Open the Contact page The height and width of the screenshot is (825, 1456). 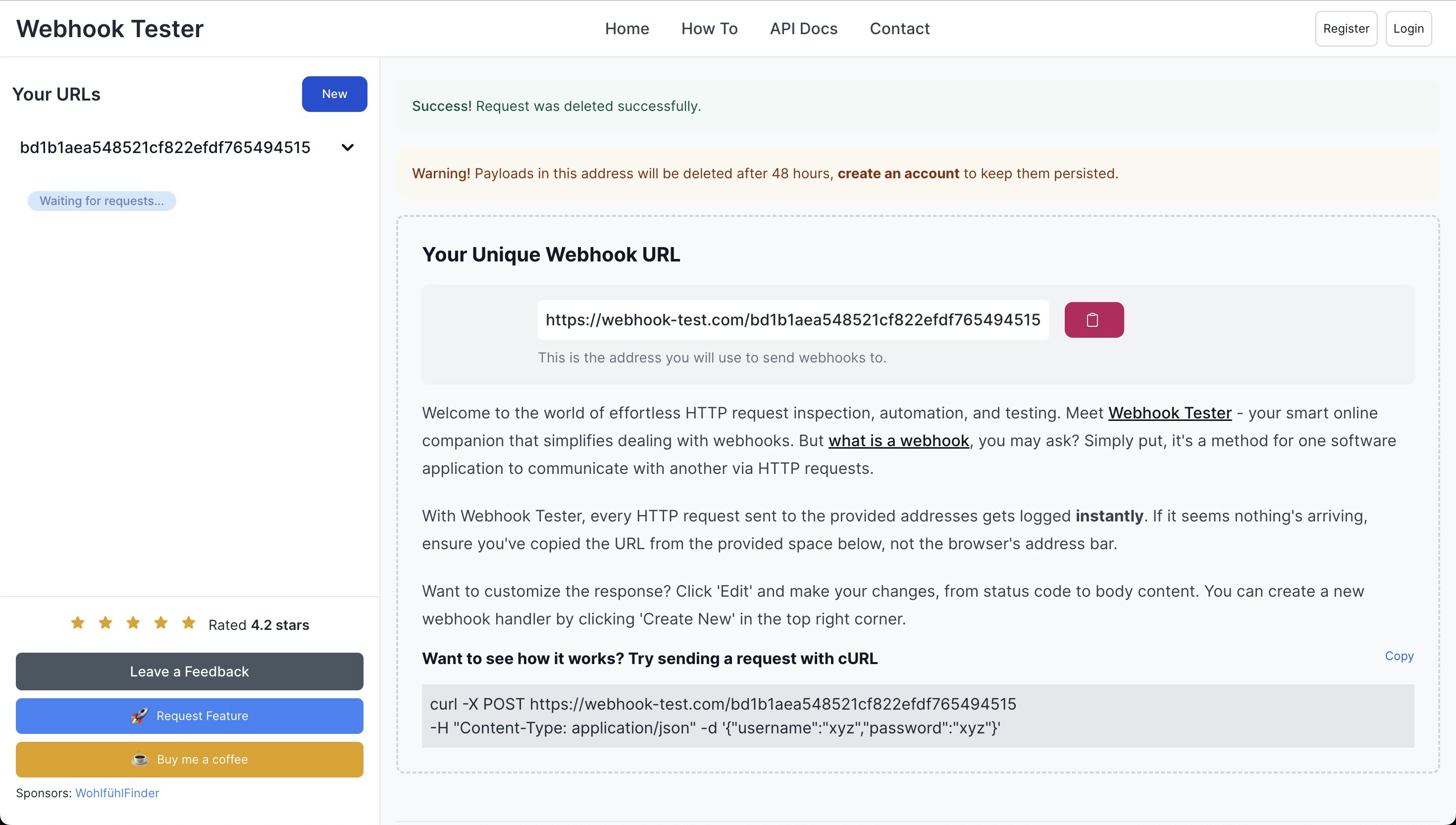900,28
